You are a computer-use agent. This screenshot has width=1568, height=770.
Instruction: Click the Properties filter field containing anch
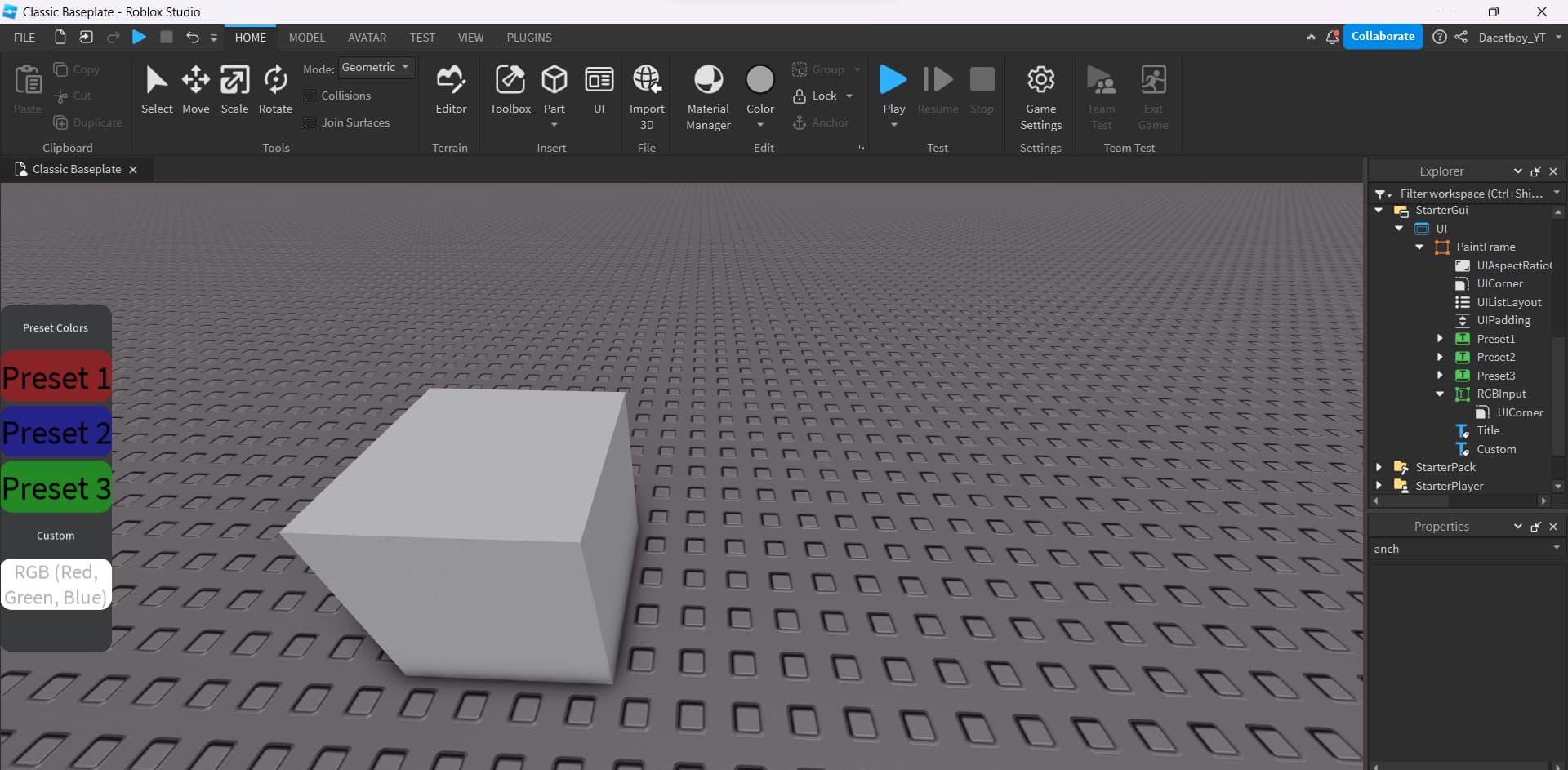tap(1467, 549)
